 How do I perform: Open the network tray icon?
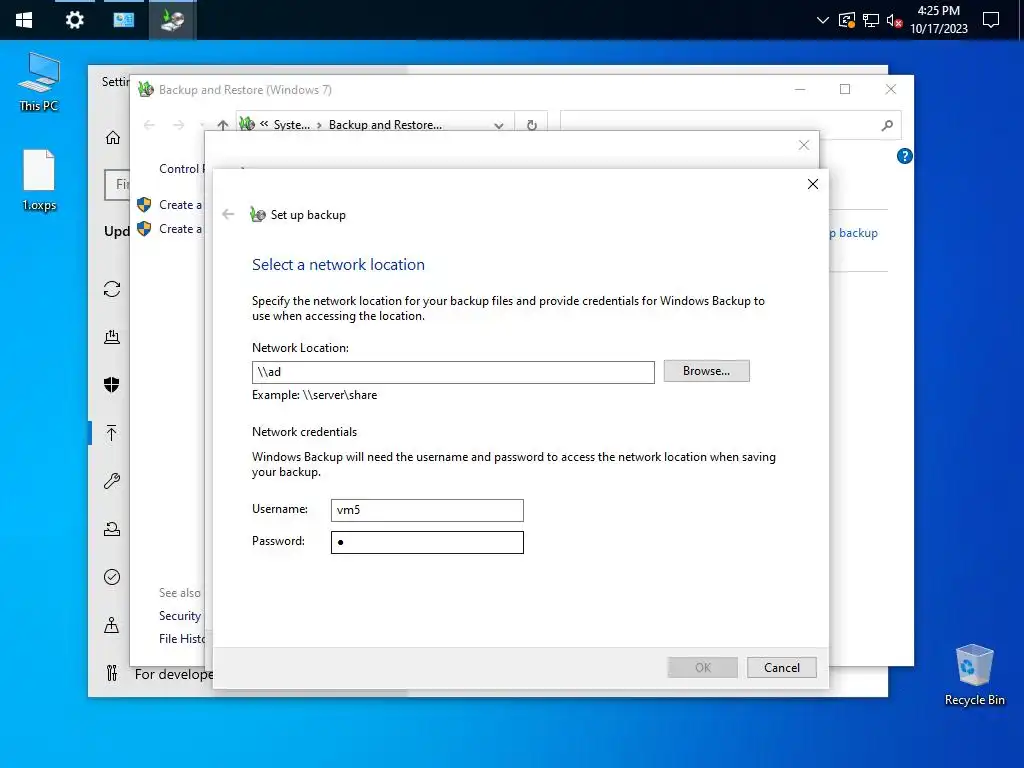click(871, 20)
